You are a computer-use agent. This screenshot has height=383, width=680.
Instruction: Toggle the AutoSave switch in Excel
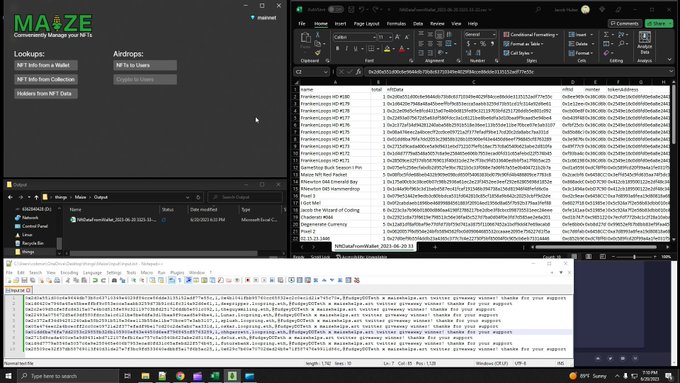coord(335,9)
